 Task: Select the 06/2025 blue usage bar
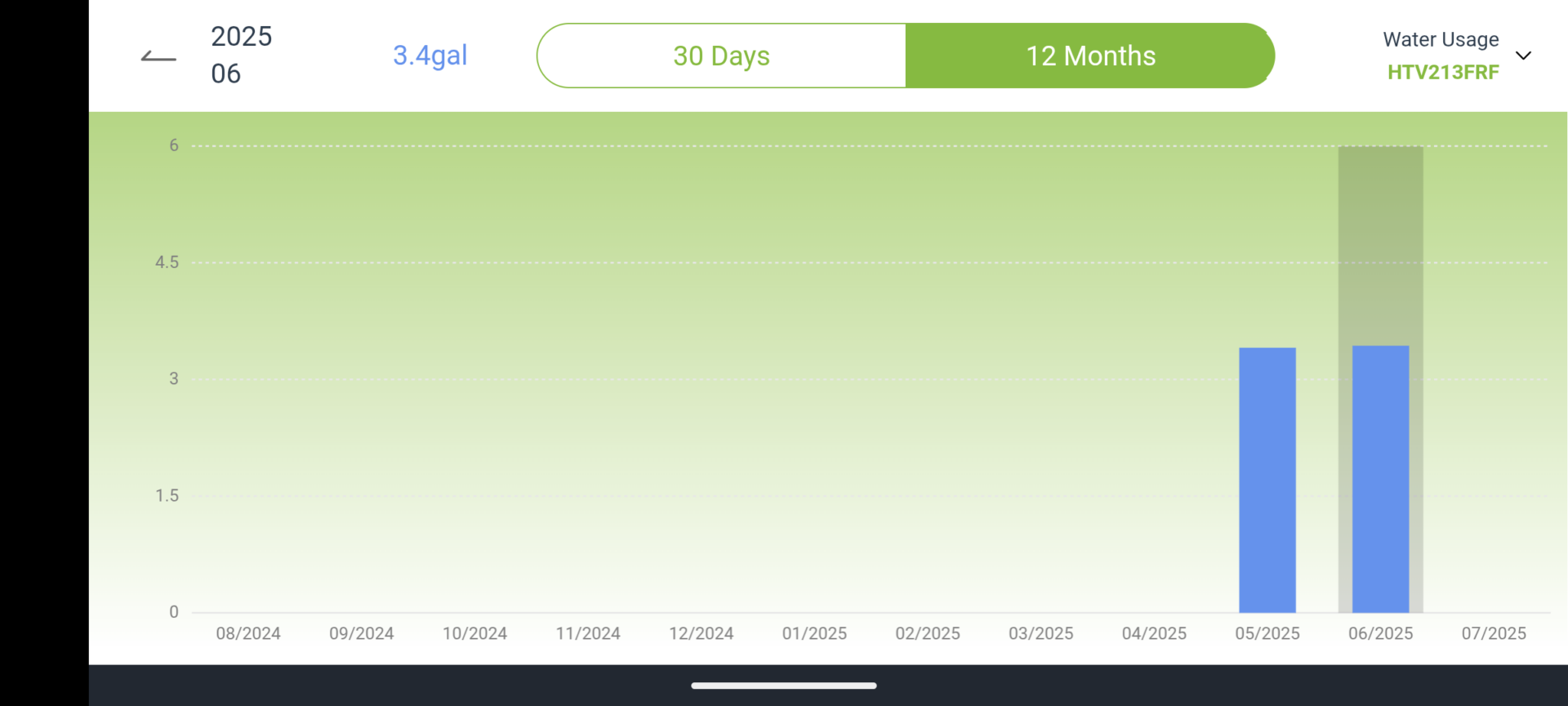1380,479
